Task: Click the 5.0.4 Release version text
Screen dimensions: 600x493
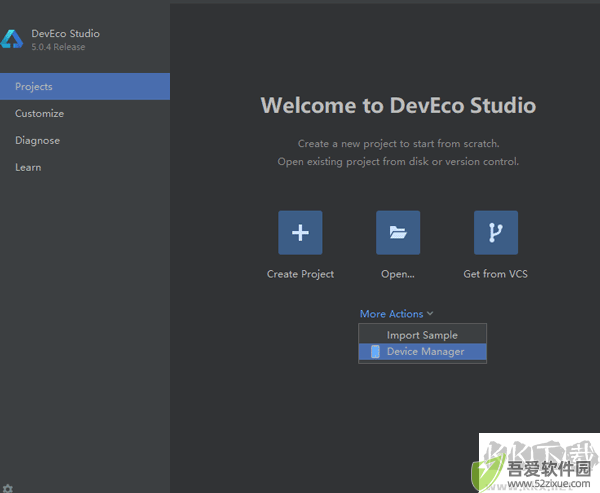Action: [58, 47]
